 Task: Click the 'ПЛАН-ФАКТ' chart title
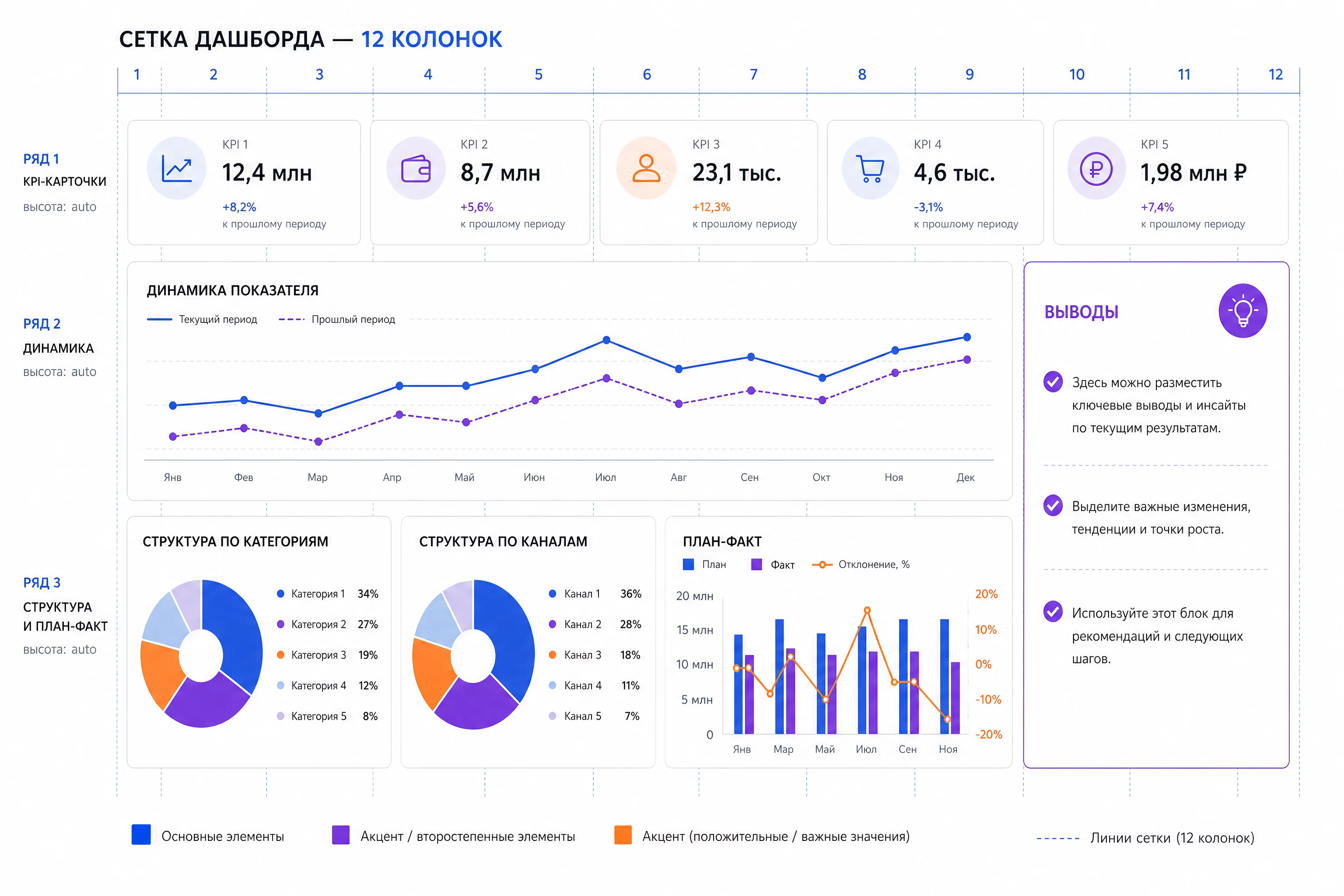click(722, 541)
